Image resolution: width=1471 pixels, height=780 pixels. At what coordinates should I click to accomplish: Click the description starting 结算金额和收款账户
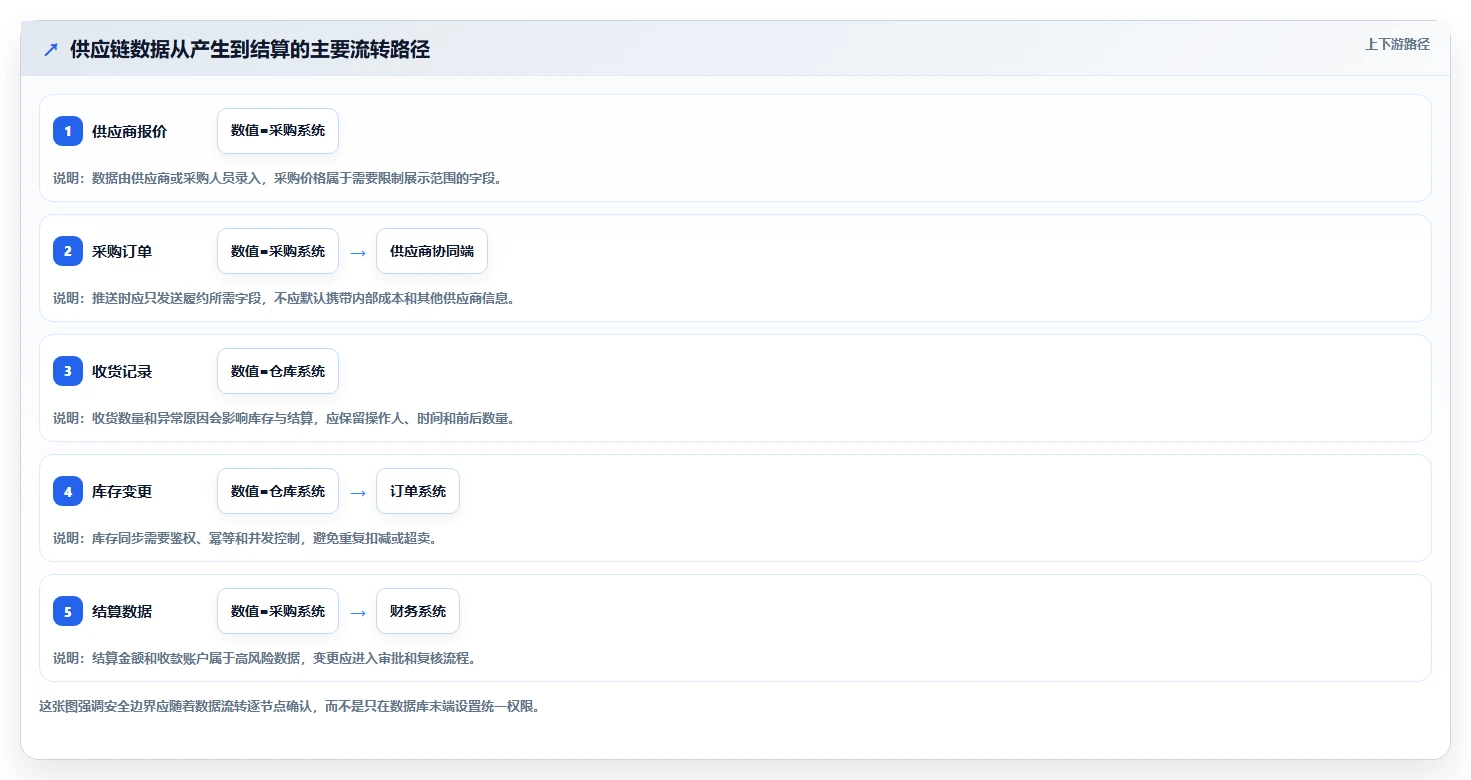(264, 658)
